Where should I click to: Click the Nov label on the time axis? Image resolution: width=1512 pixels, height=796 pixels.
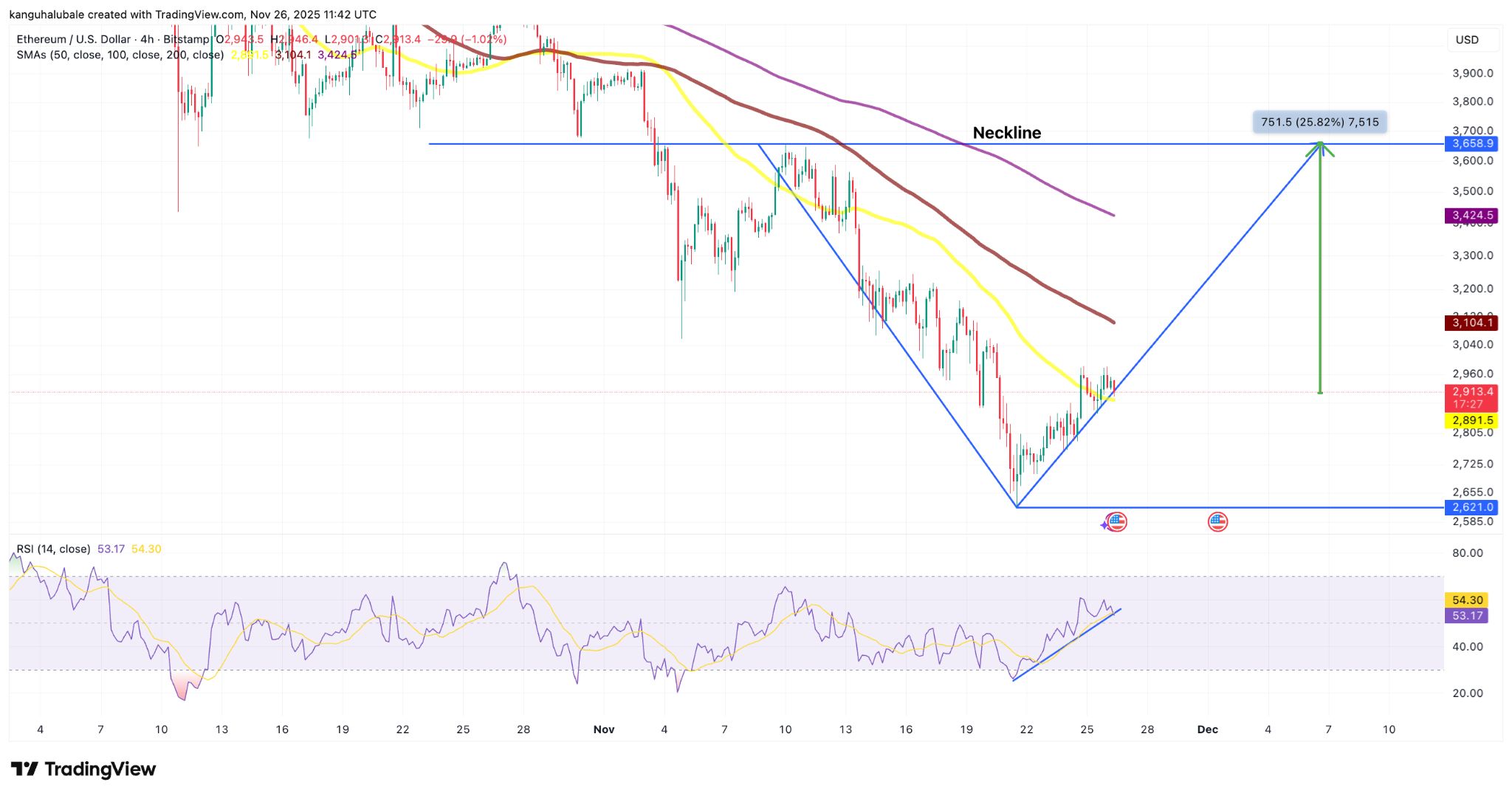point(604,729)
